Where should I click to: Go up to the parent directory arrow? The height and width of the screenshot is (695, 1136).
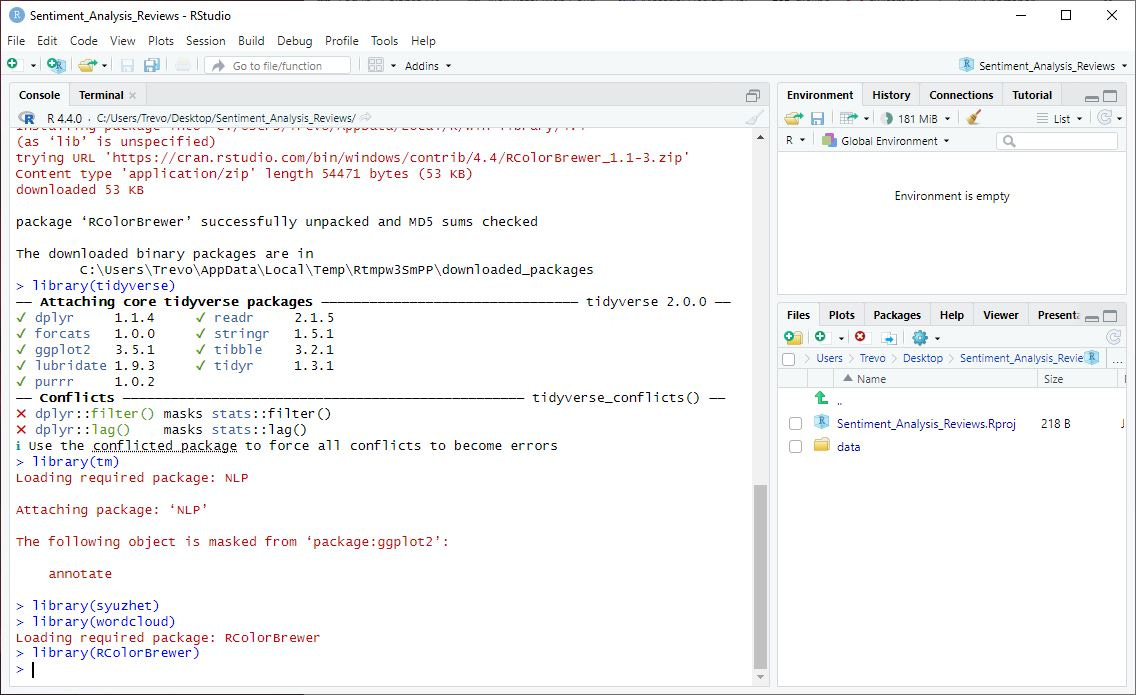pos(821,397)
